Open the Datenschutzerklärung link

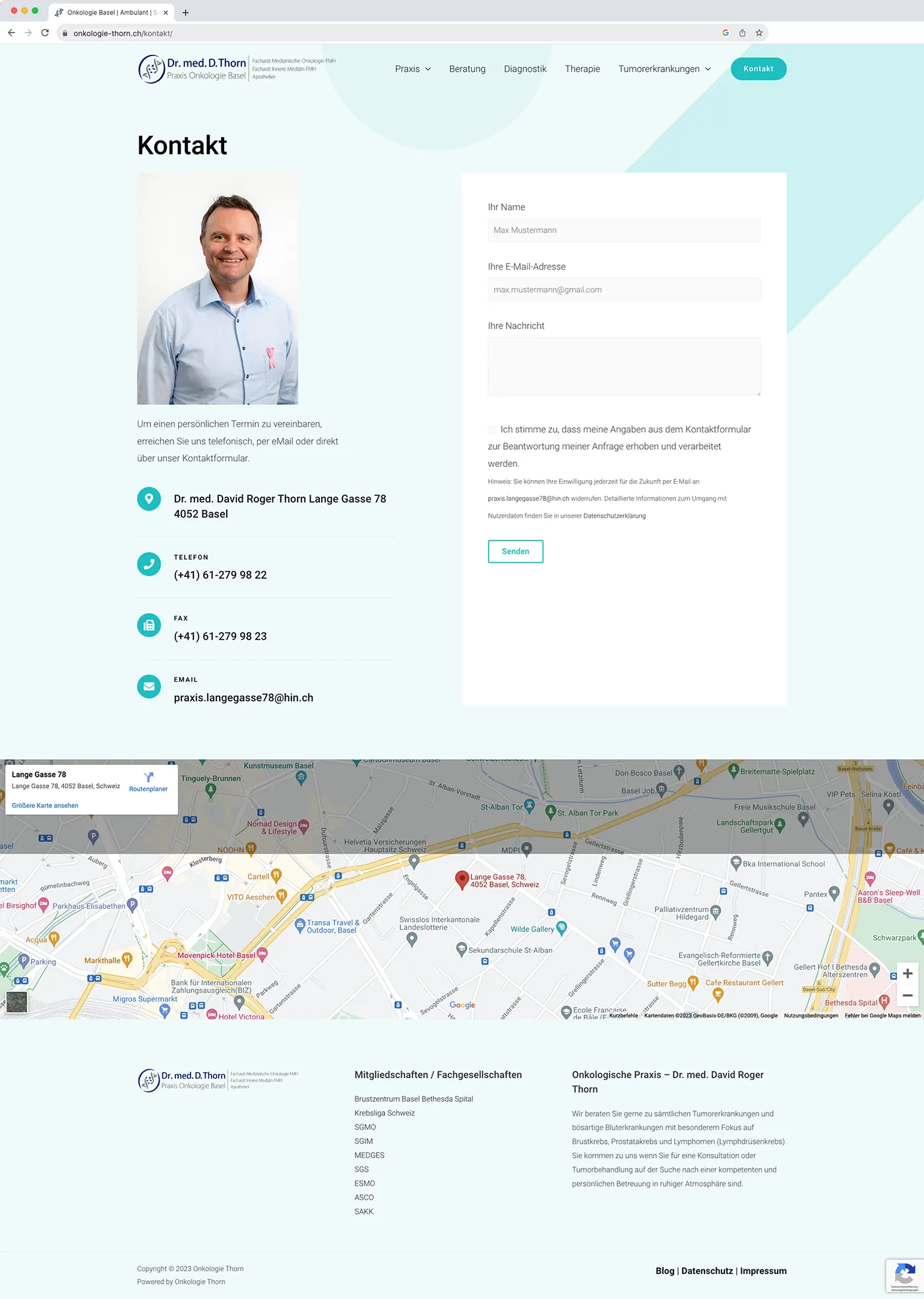point(615,516)
